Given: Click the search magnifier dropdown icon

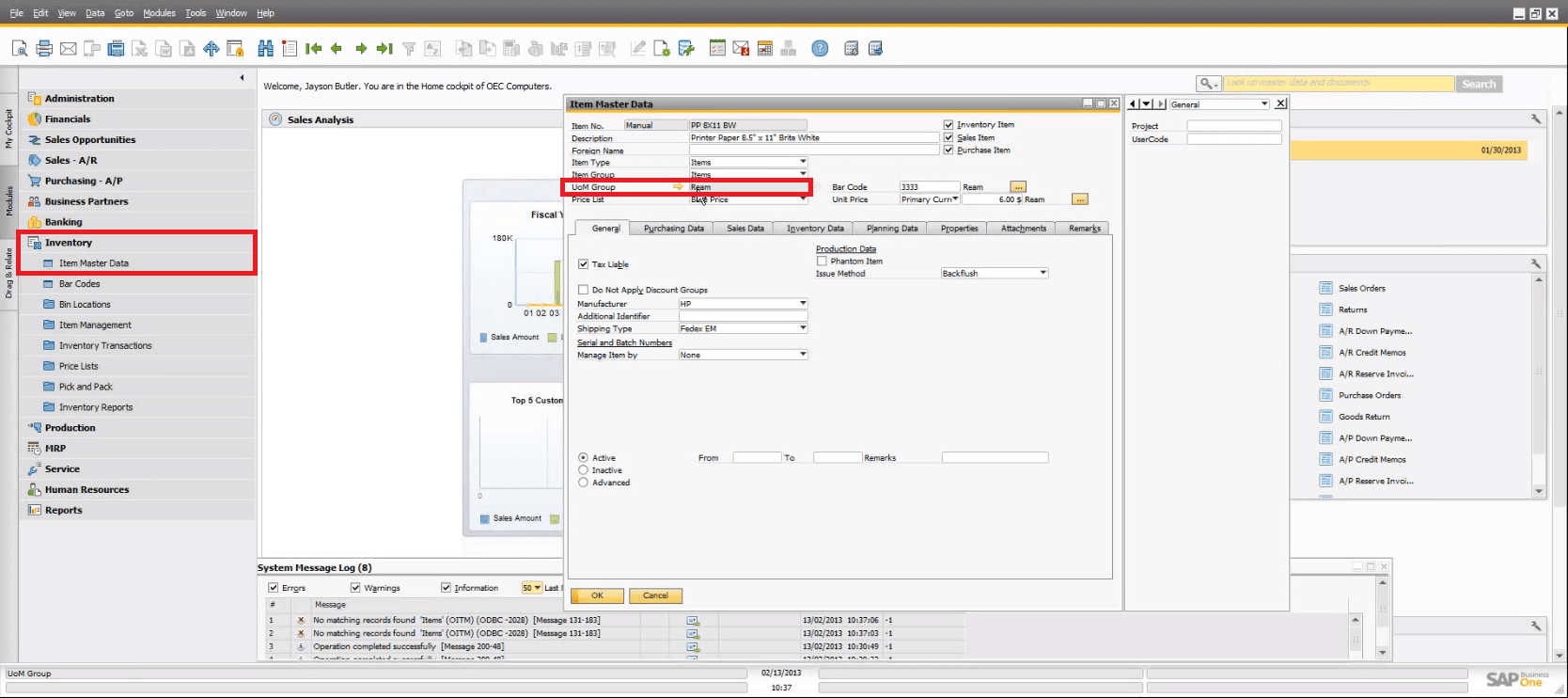Looking at the screenshot, I should [x=1208, y=84].
